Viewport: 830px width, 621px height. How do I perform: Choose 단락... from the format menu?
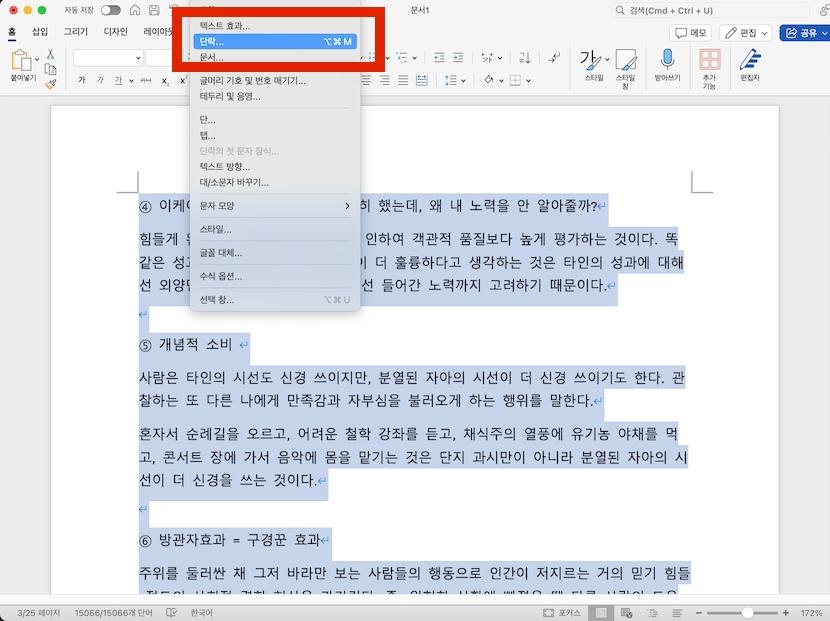click(275, 41)
